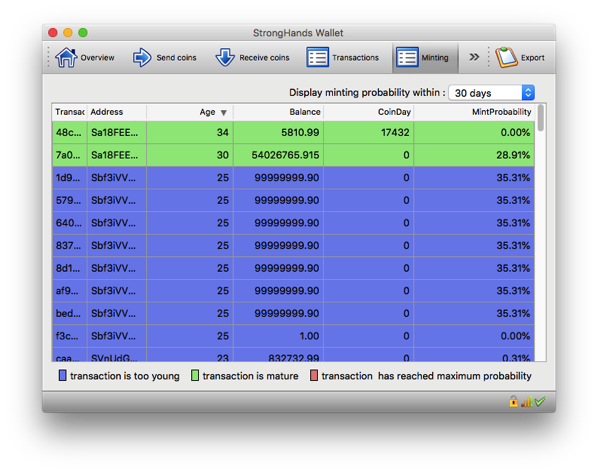598x473 pixels.
Task: Switch to the Transactions tab label
Action: point(355,58)
